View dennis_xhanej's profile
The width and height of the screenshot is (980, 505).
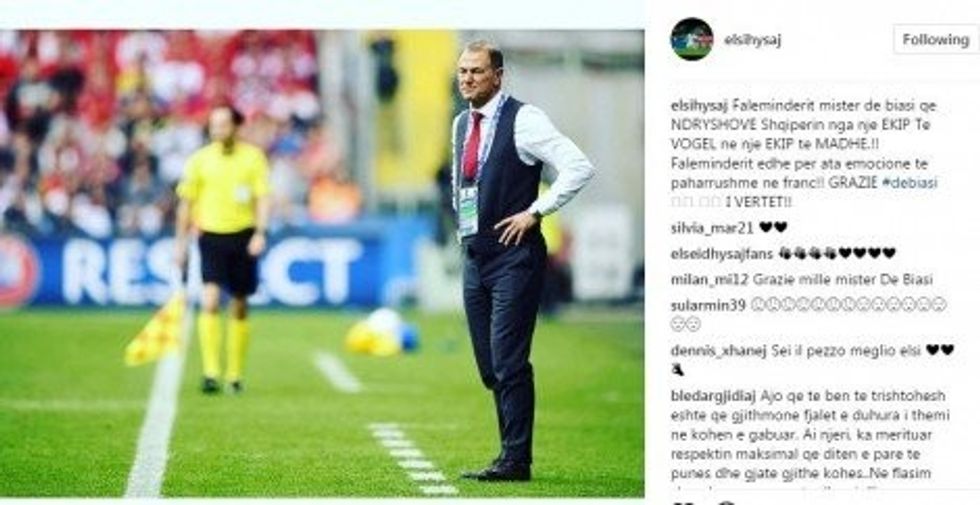718,350
